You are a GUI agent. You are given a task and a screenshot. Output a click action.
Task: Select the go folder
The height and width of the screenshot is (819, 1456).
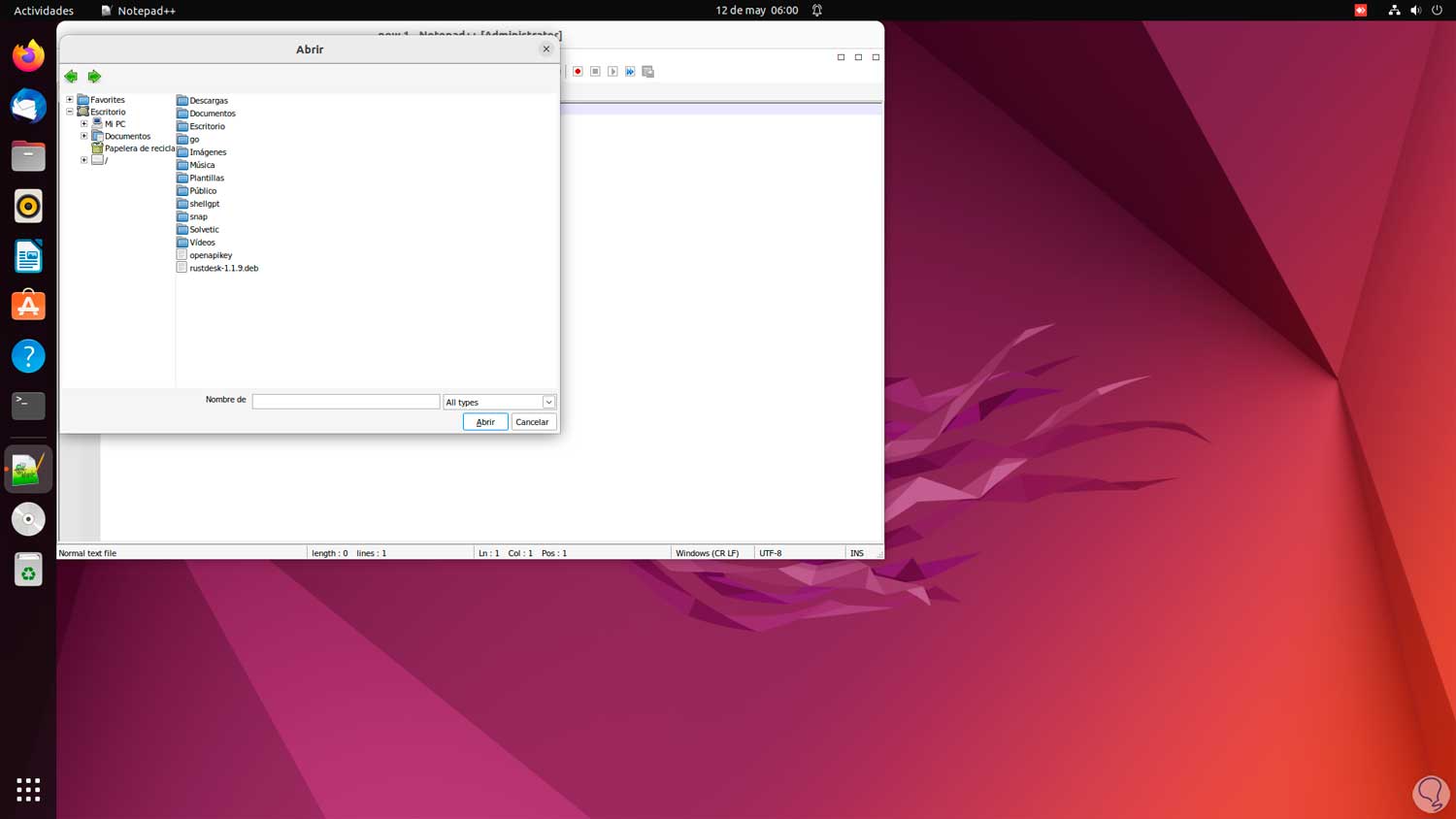[x=194, y=140]
